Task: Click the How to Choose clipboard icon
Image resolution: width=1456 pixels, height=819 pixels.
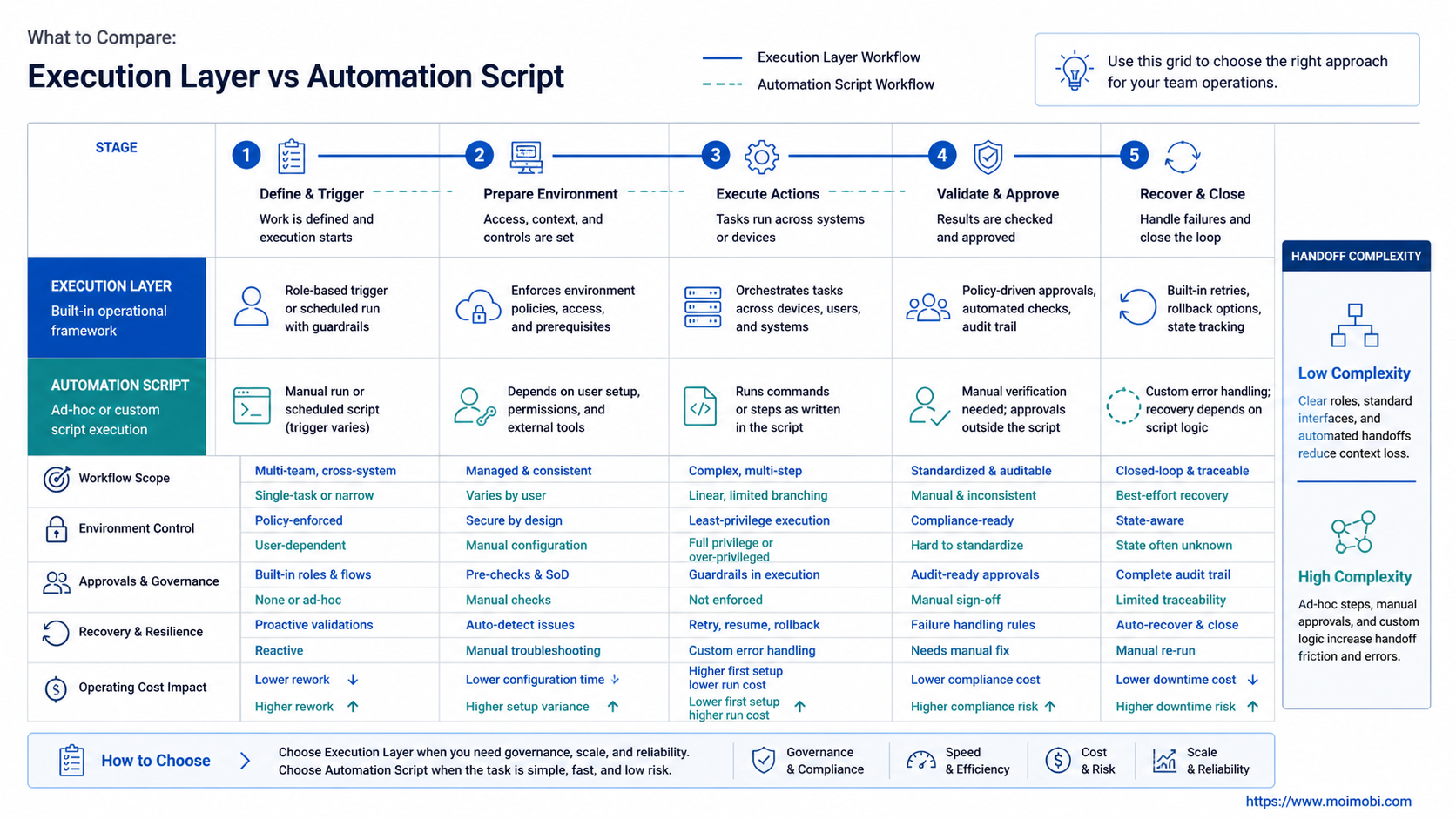Action: [x=71, y=761]
